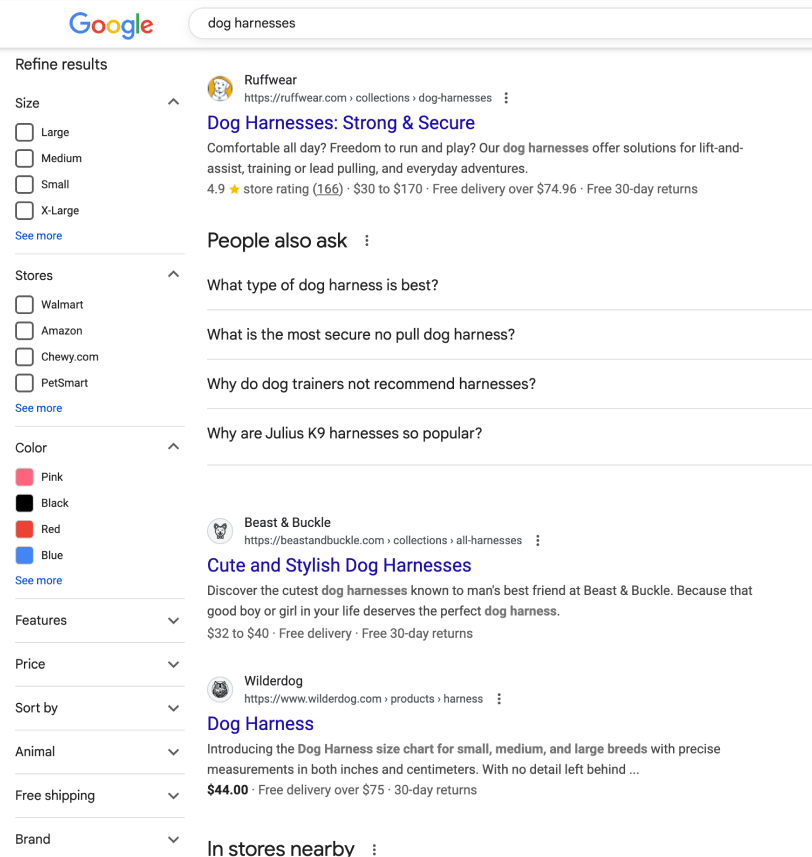Click the ruffwear.com breadcrumb URL
The image size is (812, 857).
[368, 98]
